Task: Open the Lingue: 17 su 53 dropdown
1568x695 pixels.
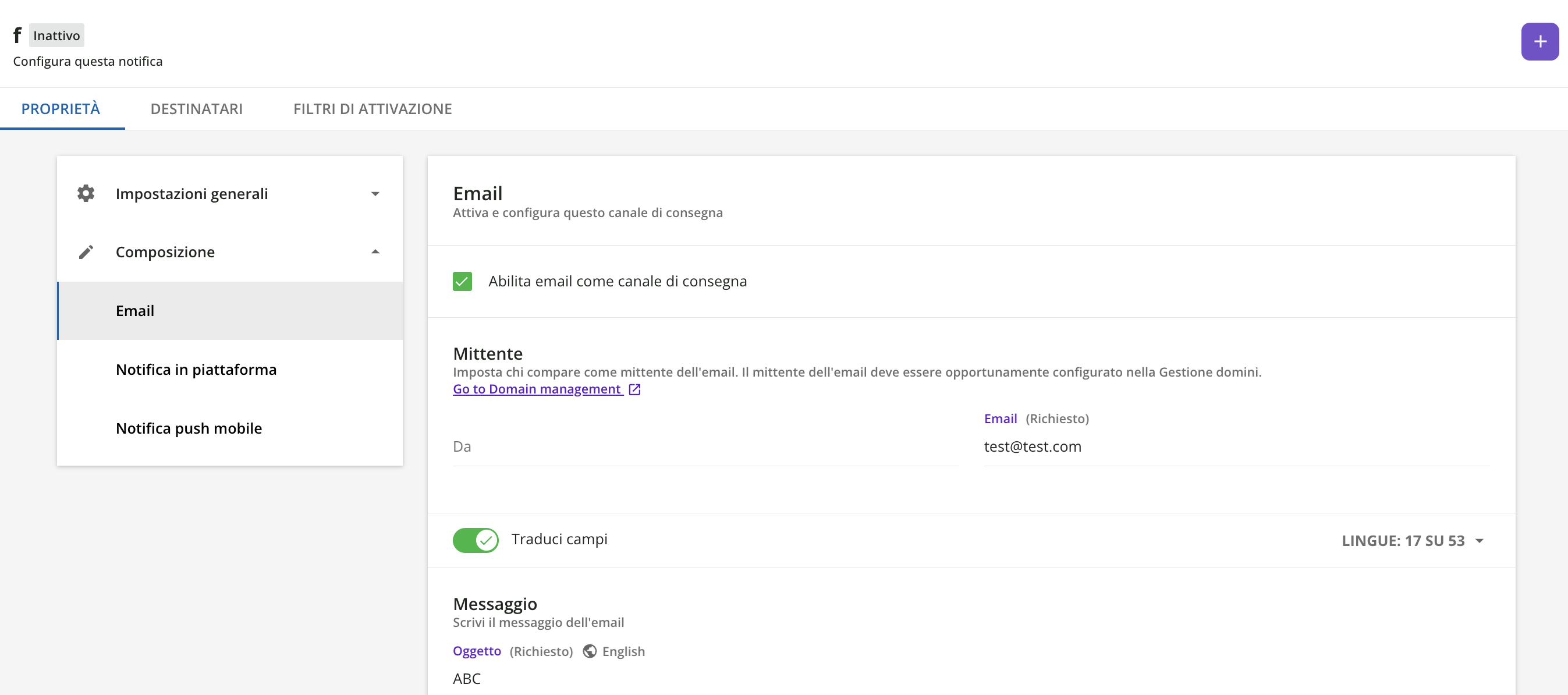Action: click(x=1412, y=541)
